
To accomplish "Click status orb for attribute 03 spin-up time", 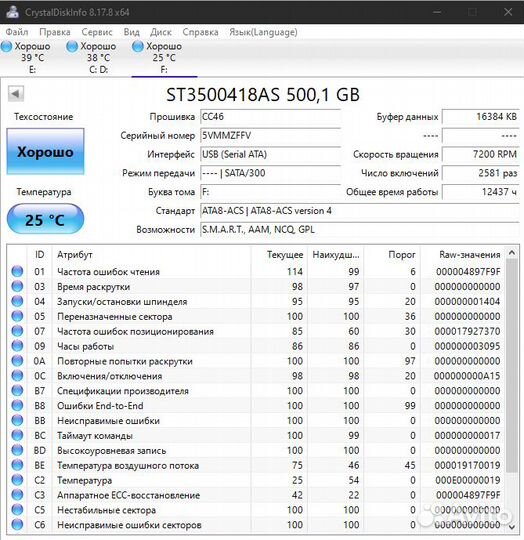I will pyautogui.click(x=17, y=286).
